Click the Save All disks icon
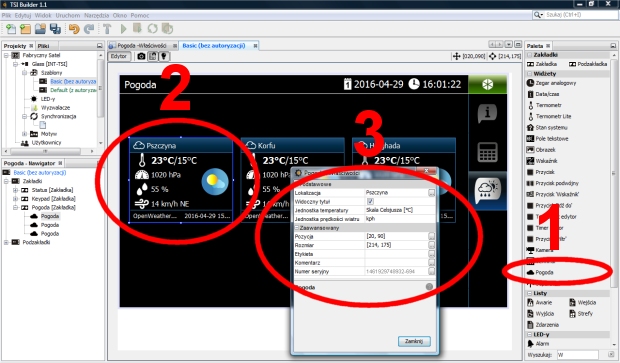 coord(55,29)
